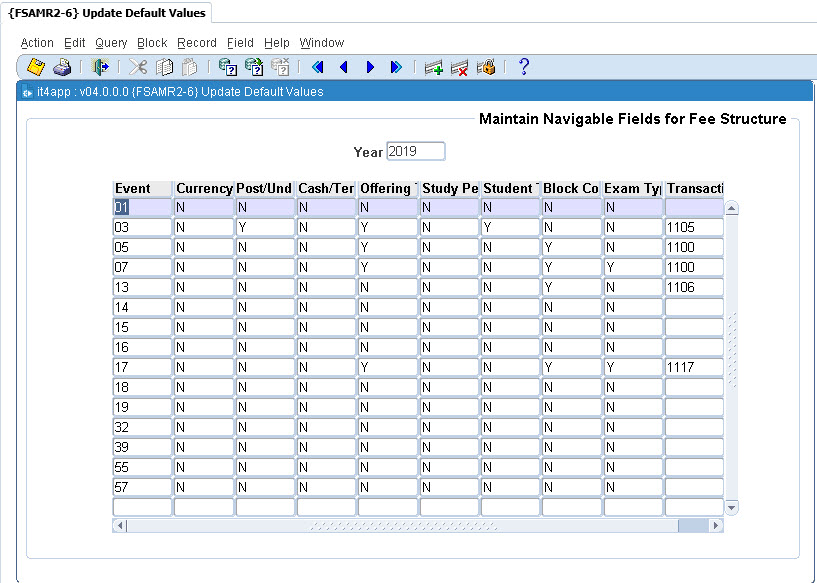This screenshot has width=817, height=583.
Task: Open the Action menu
Action: pyautogui.click(x=37, y=43)
